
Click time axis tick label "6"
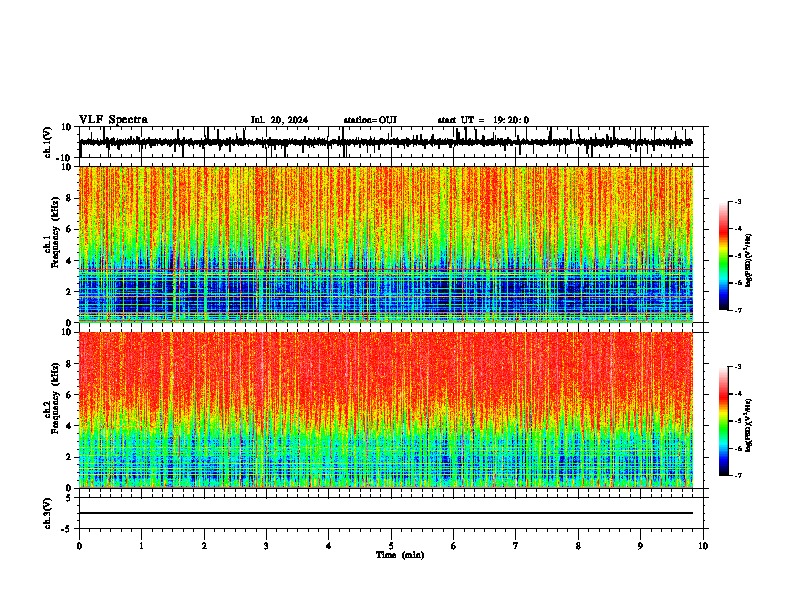[454, 546]
